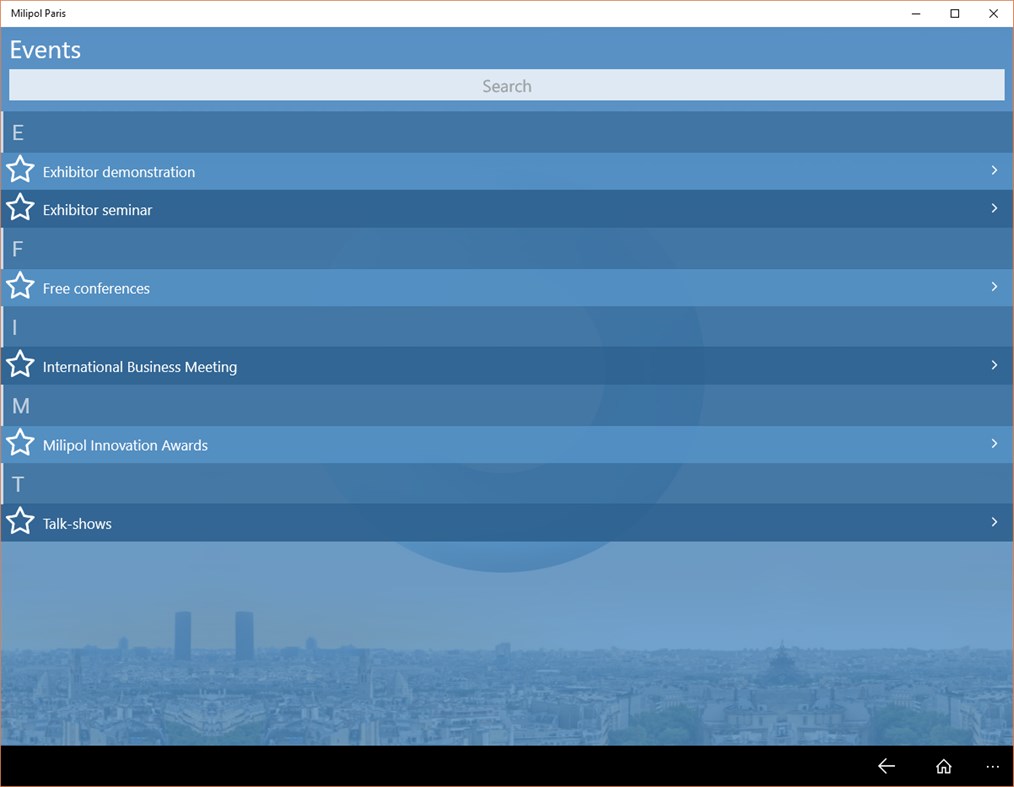Expand Exhibitor demonstration details via chevron
Image resolution: width=1014 pixels, height=787 pixels.
pyautogui.click(x=993, y=170)
